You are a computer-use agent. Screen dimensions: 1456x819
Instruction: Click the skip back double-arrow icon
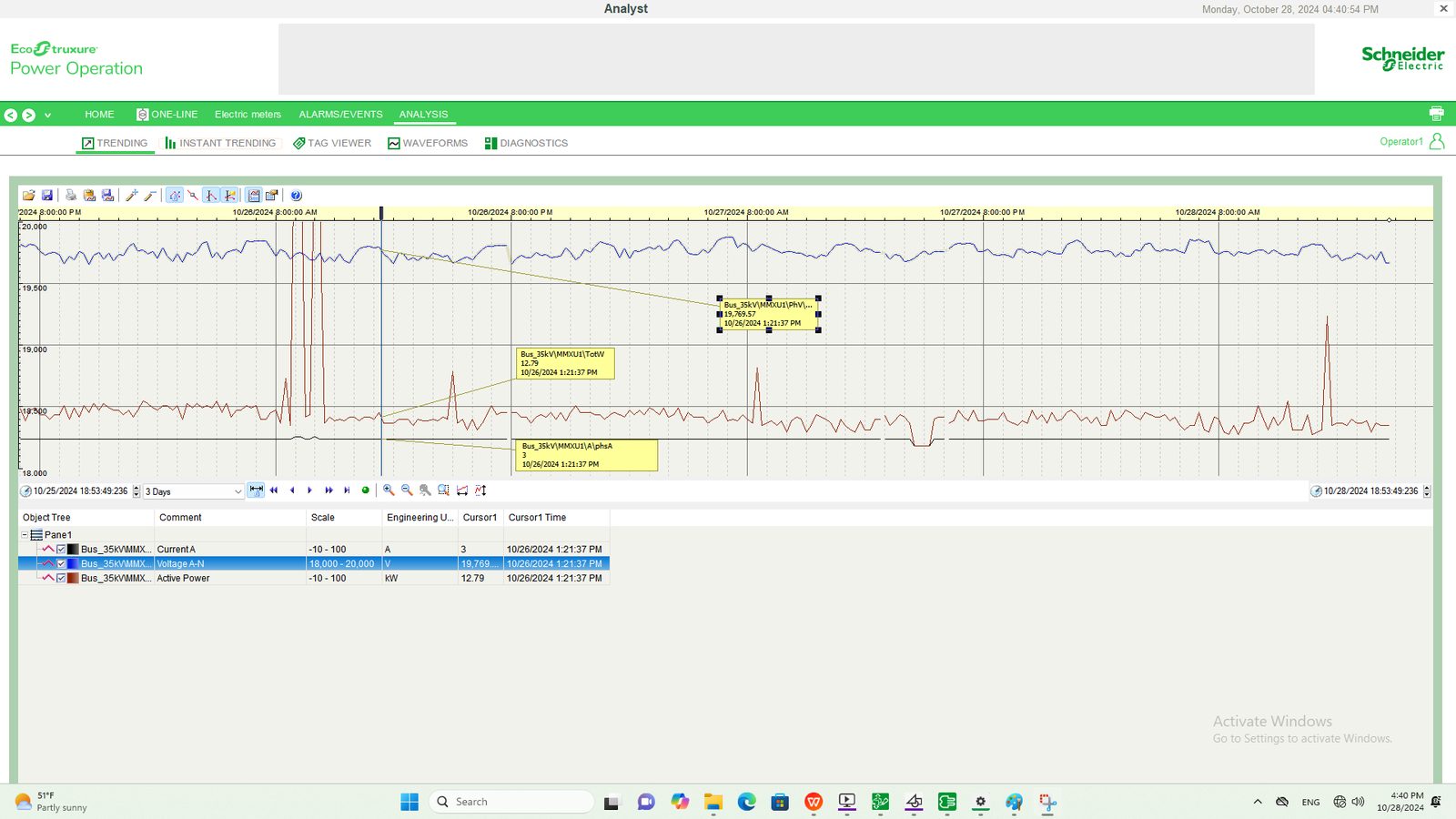point(274,490)
